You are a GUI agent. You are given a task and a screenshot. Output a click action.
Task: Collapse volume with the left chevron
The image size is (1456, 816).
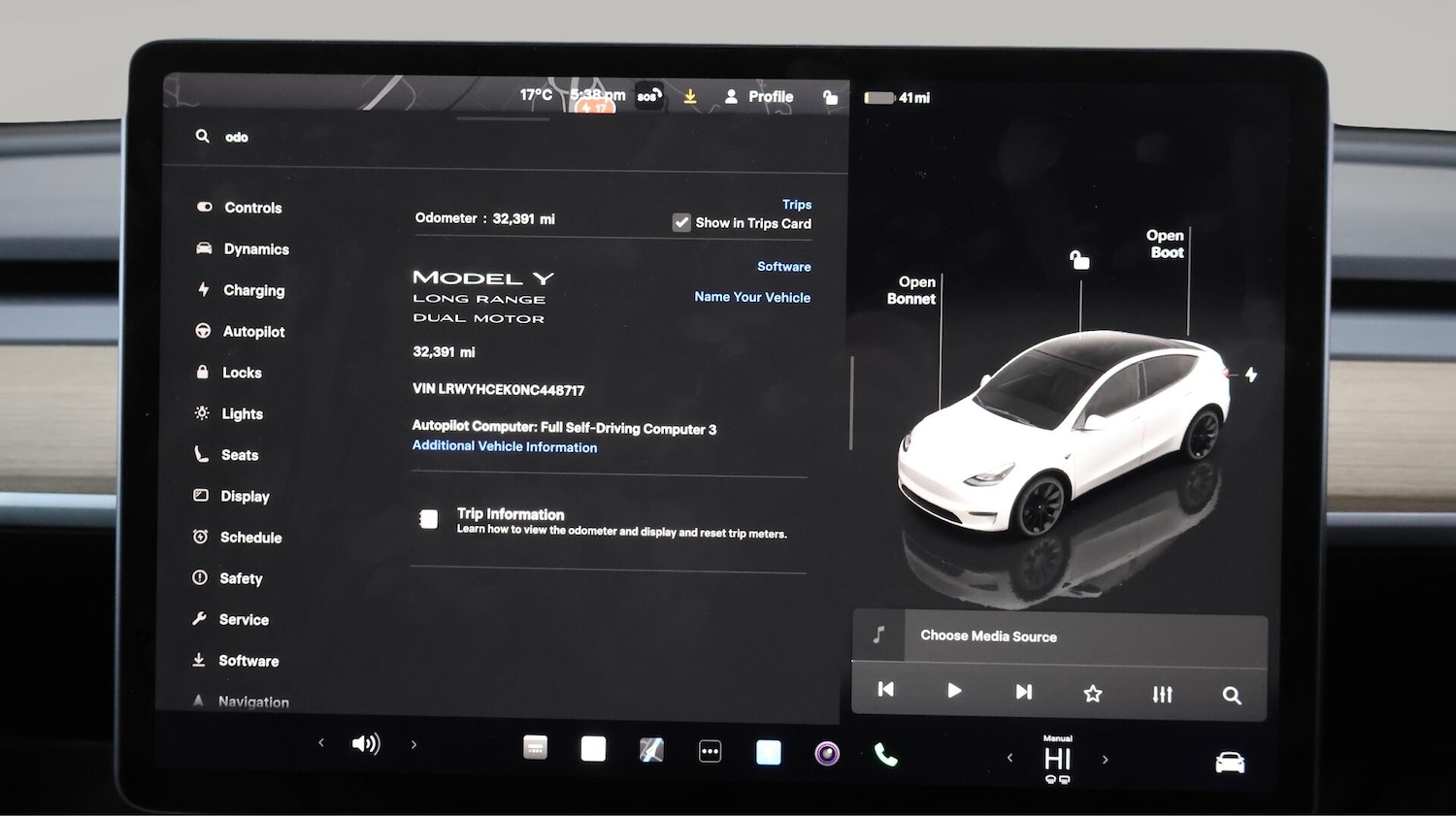(321, 743)
